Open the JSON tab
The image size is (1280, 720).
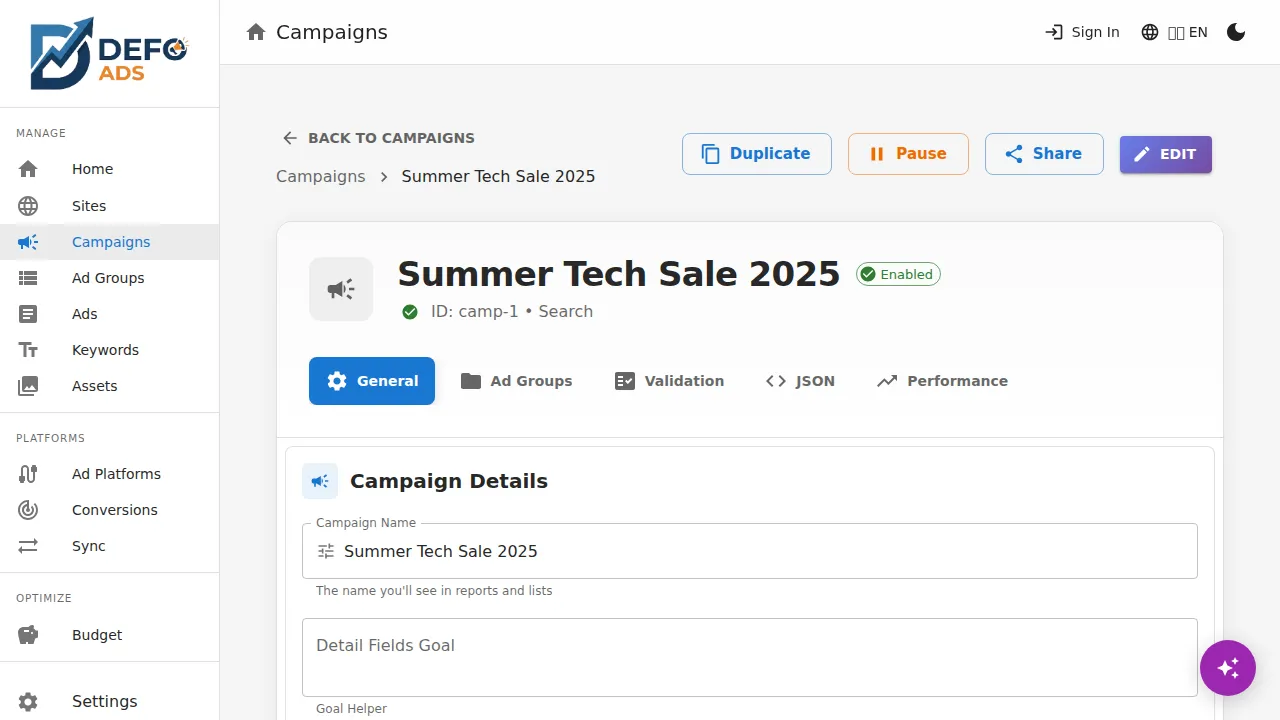800,381
